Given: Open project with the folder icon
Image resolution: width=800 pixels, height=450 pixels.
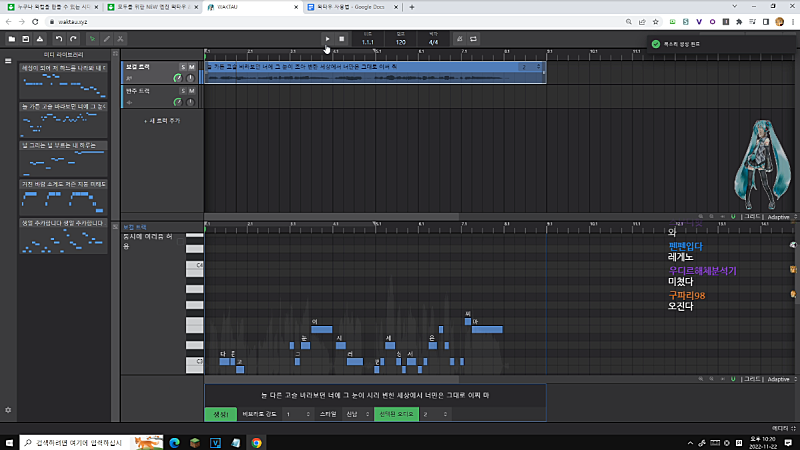Looking at the screenshot, I should [11, 39].
